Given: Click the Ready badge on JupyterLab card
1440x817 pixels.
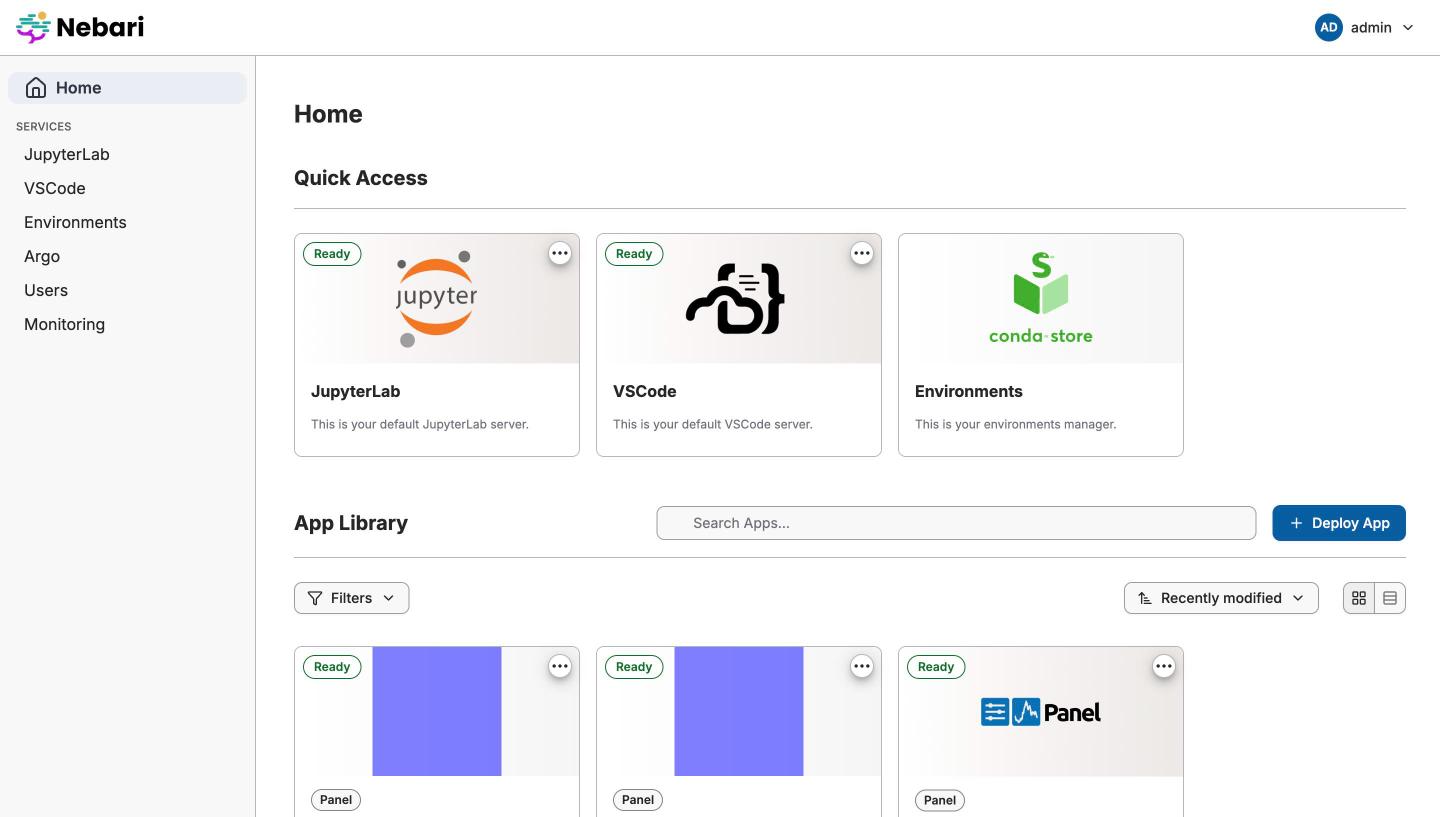Looking at the screenshot, I should pos(332,254).
